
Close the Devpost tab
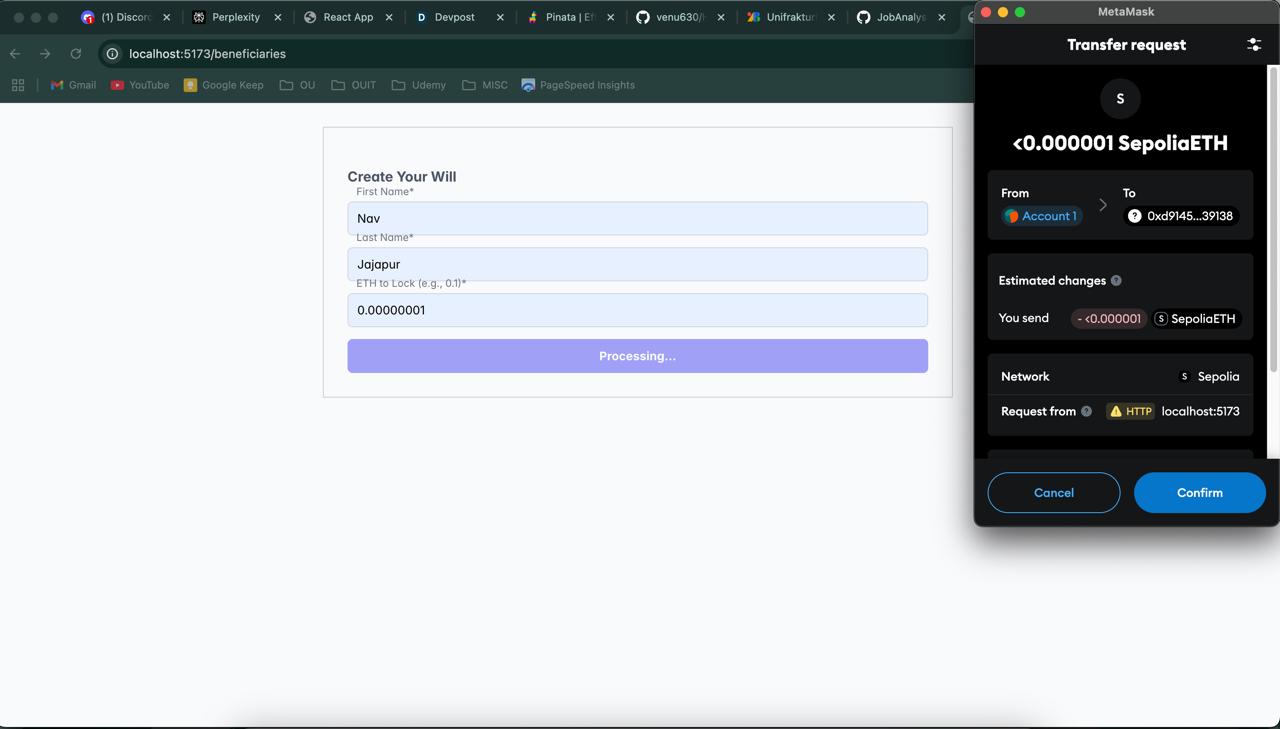pyautogui.click(x=500, y=17)
